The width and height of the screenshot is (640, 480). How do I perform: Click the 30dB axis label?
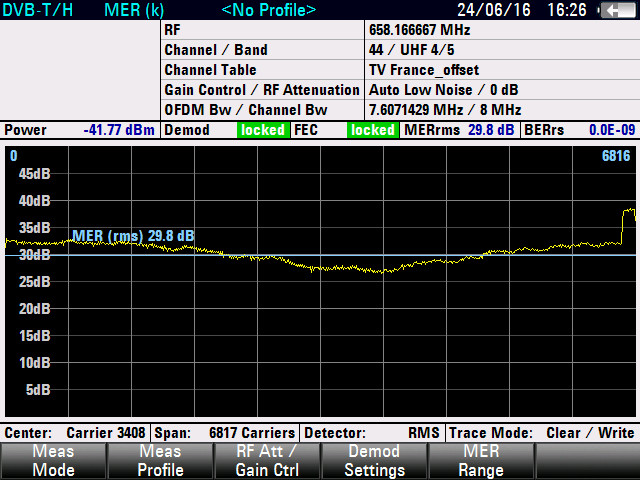point(34,255)
